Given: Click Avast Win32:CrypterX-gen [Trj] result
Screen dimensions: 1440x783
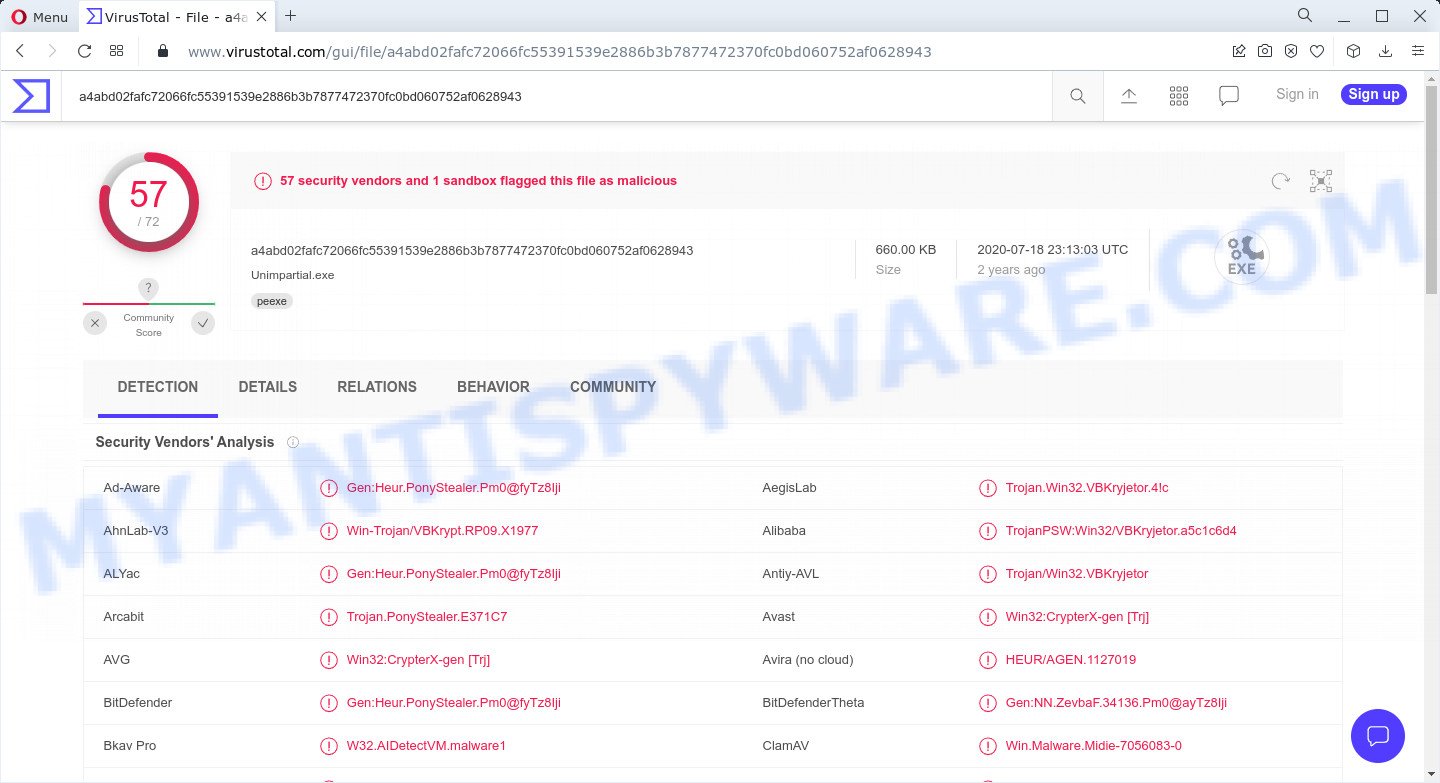Looking at the screenshot, I should pyautogui.click(x=1077, y=617).
